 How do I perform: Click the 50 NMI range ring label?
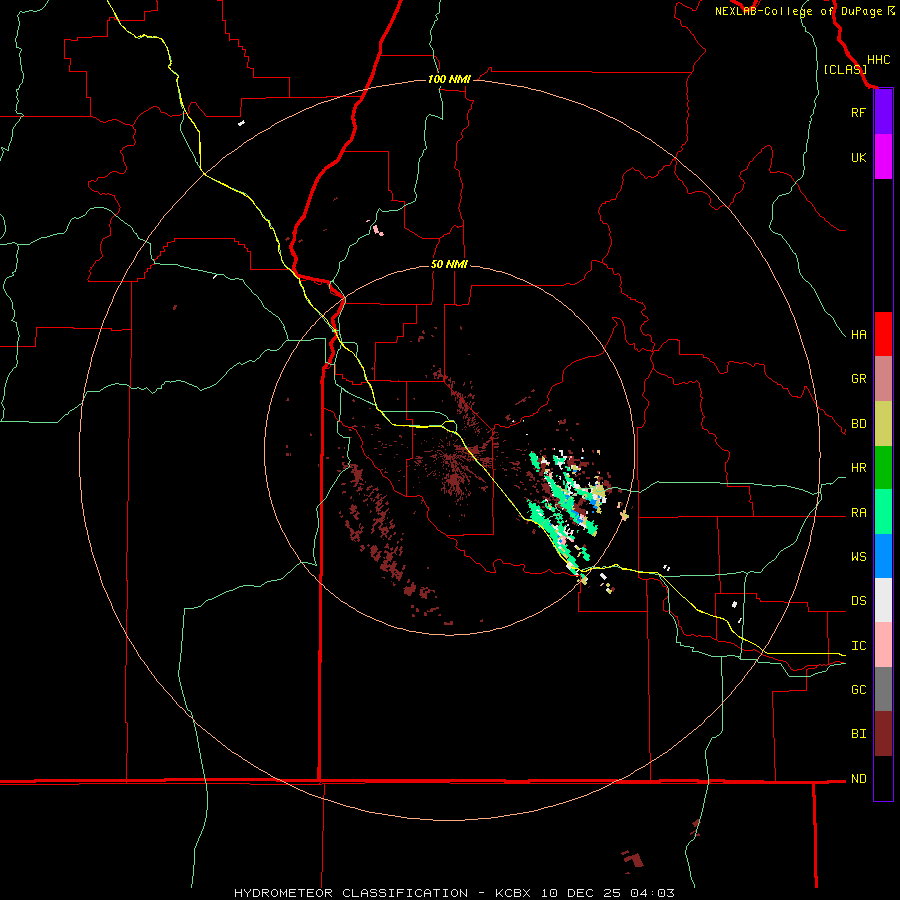pos(449,264)
